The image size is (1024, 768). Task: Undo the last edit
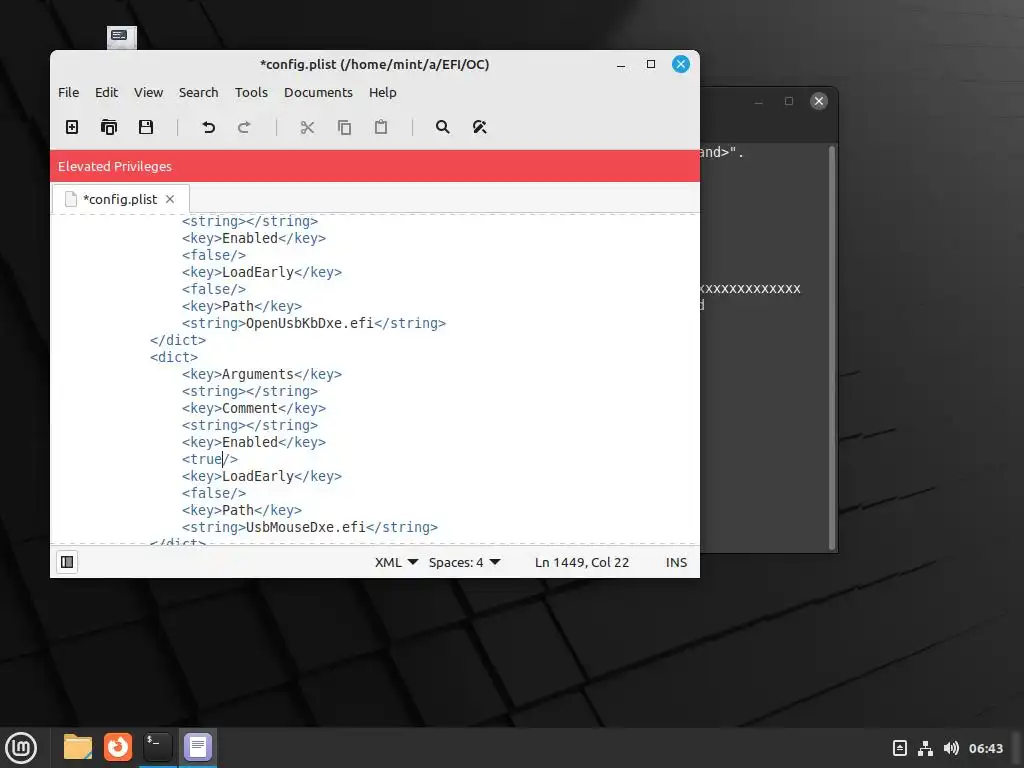click(x=208, y=127)
